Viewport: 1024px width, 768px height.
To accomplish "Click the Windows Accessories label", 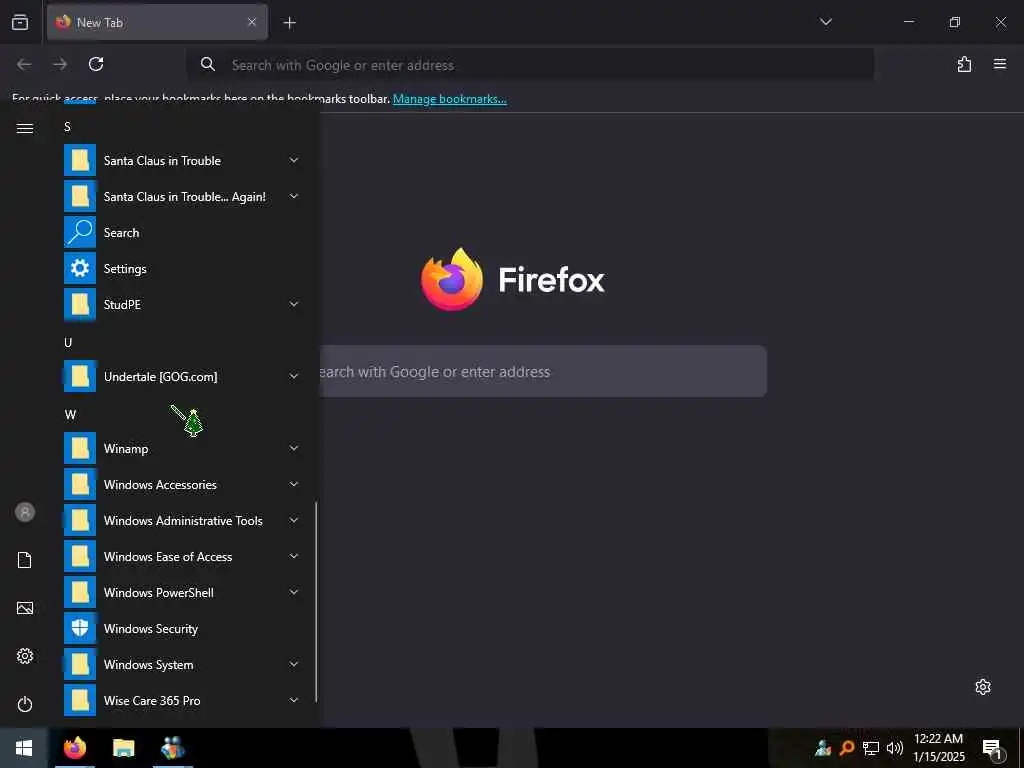I will tap(160, 485).
